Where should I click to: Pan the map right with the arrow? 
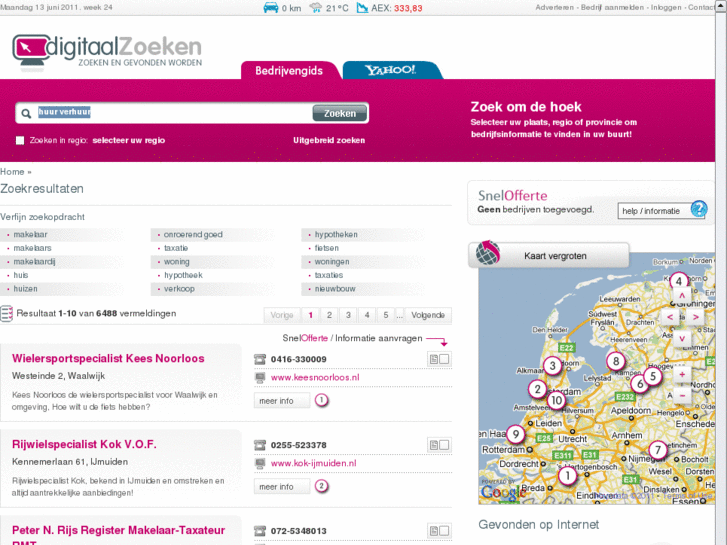pyautogui.click(x=695, y=317)
